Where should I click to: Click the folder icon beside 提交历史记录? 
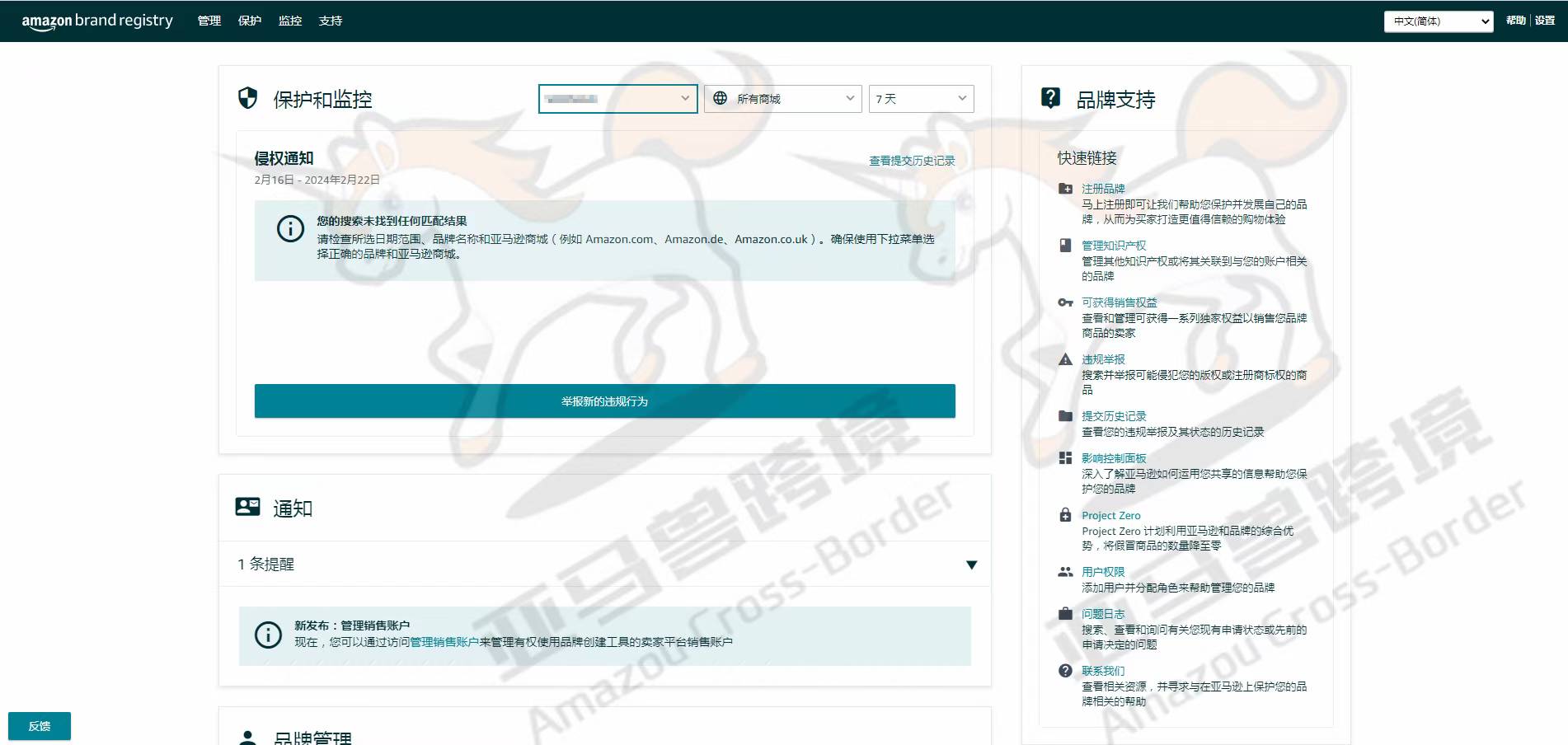(x=1065, y=416)
